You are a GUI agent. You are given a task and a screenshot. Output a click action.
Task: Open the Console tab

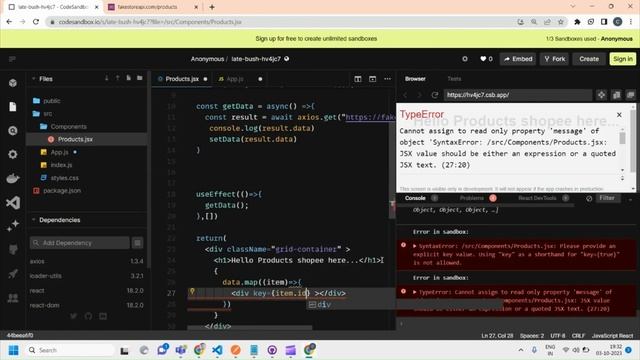[x=415, y=198]
